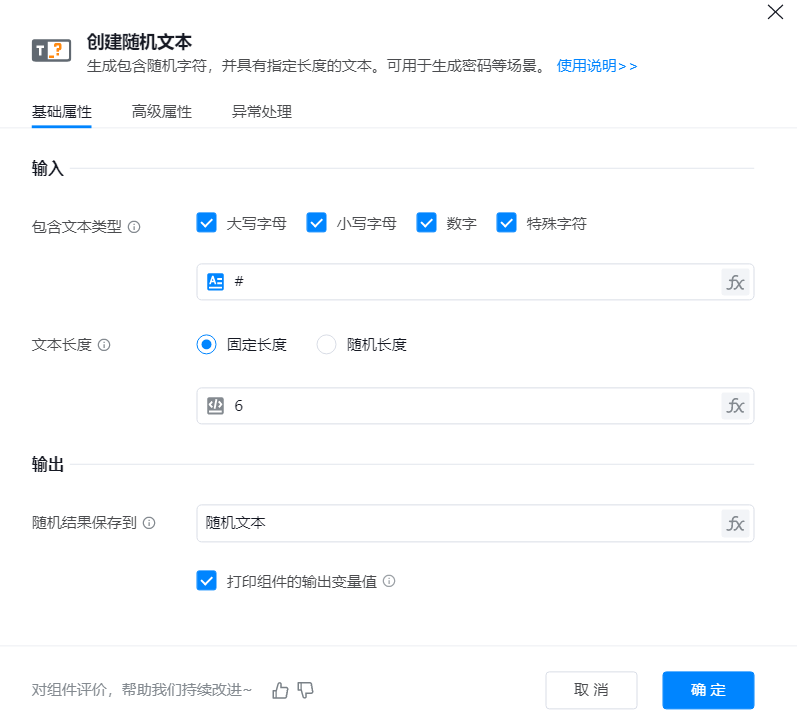797x716 pixels.
Task: Click info icon beside 包含文本类型
Action: (x=134, y=227)
